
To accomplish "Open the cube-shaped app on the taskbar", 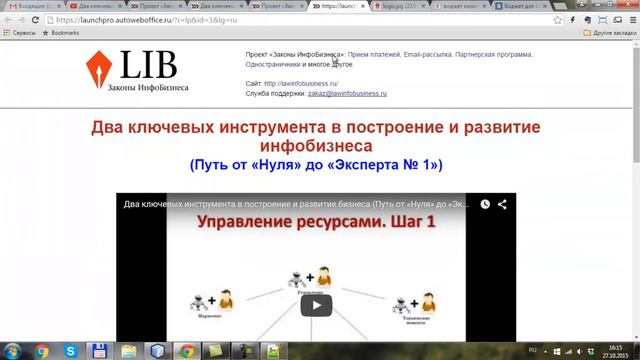I will [x=158, y=351].
